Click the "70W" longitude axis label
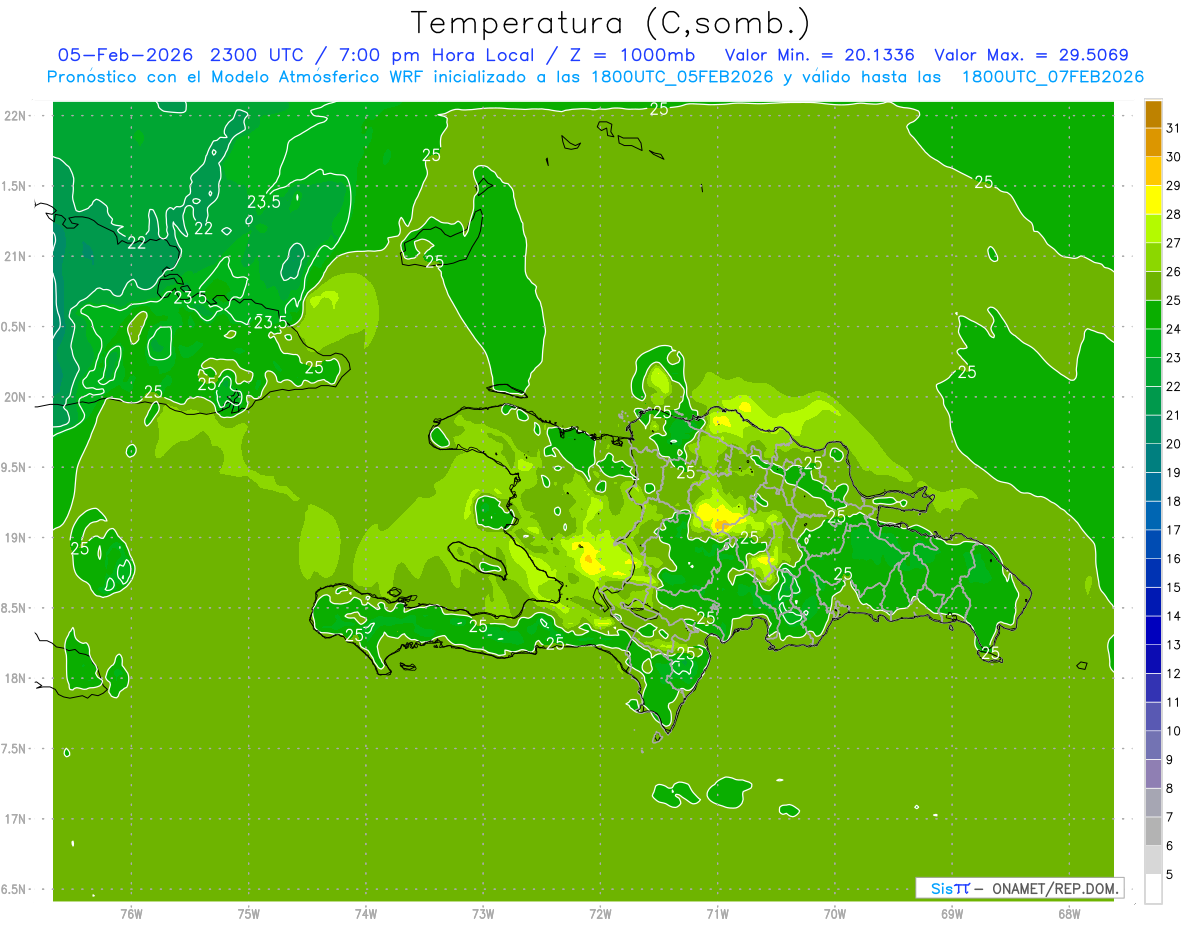1200x927 pixels. click(x=835, y=913)
